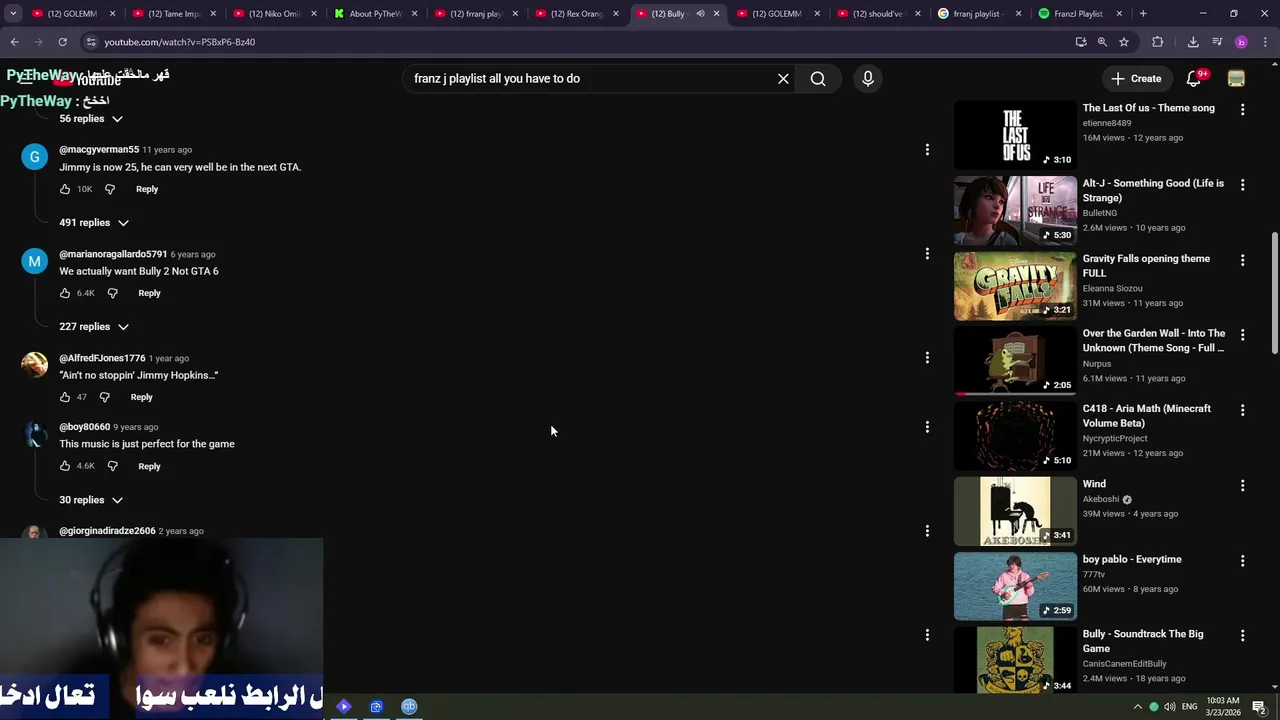1280x720 pixels.
Task: Open the Gravity Falls thumbnail
Action: [x=1015, y=286]
